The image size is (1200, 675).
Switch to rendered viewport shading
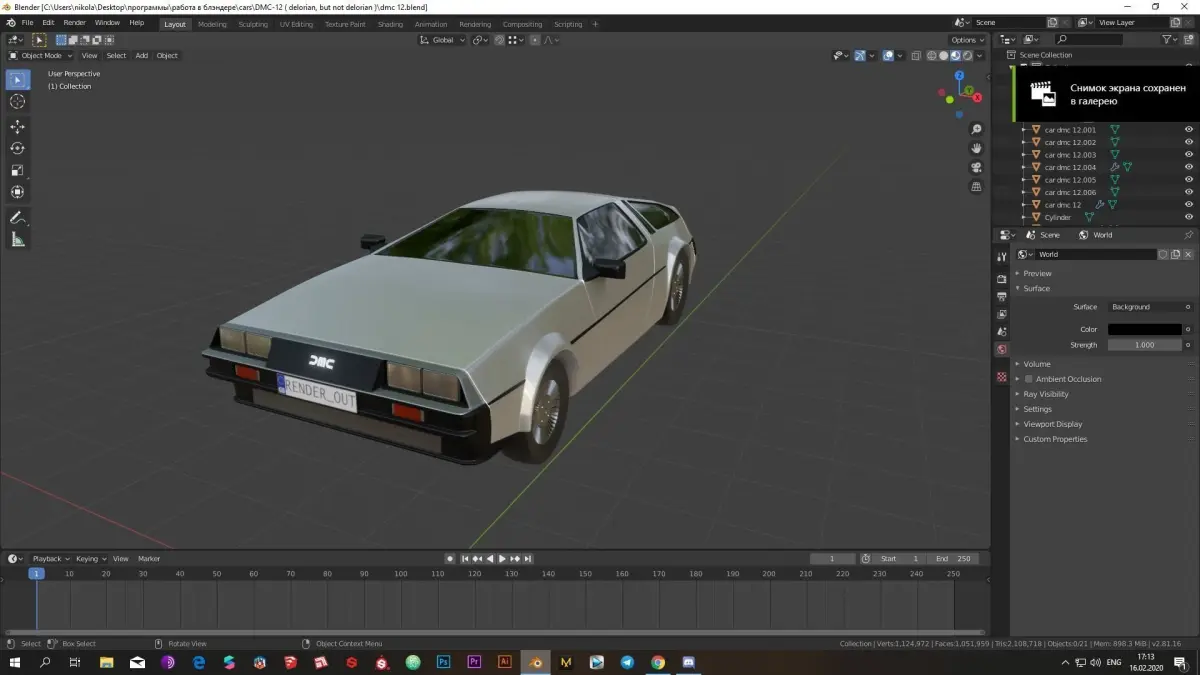click(x=968, y=56)
